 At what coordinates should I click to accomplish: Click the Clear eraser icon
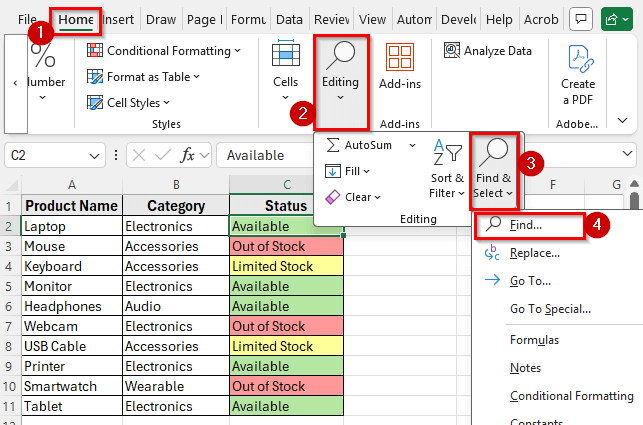click(x=333, y=197)
